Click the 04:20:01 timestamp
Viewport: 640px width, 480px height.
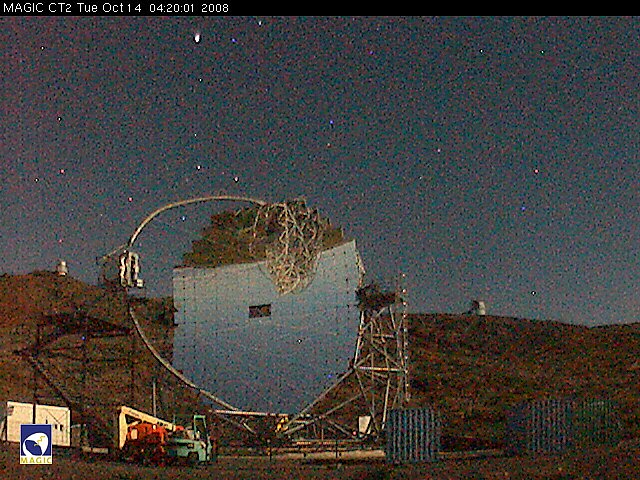pyautogui.click(x=176, y=7)
